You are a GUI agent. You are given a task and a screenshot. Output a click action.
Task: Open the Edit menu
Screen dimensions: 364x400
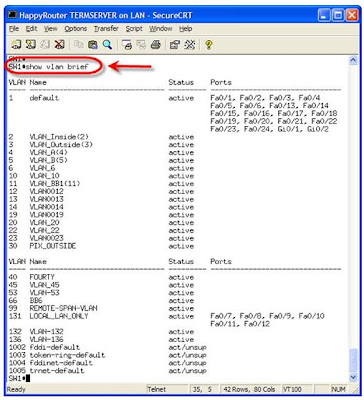32,29
